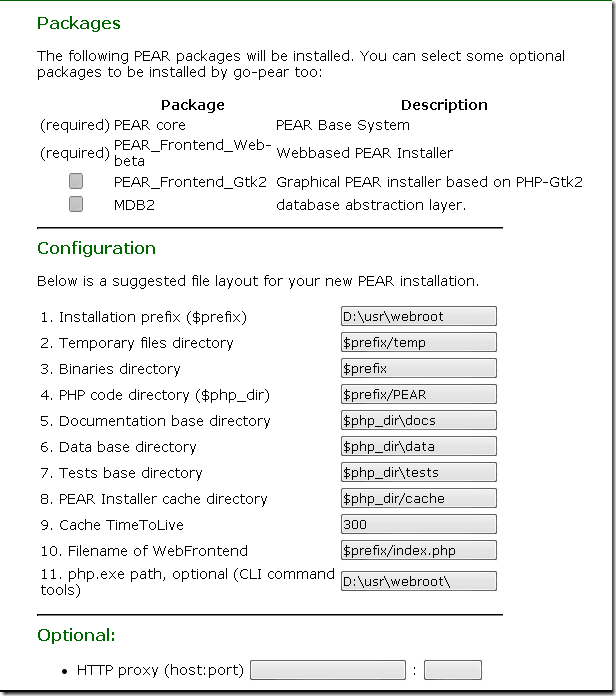616x696 pixels.
Task: Click the HTTP proxy port field
Action: coord(452,670)
